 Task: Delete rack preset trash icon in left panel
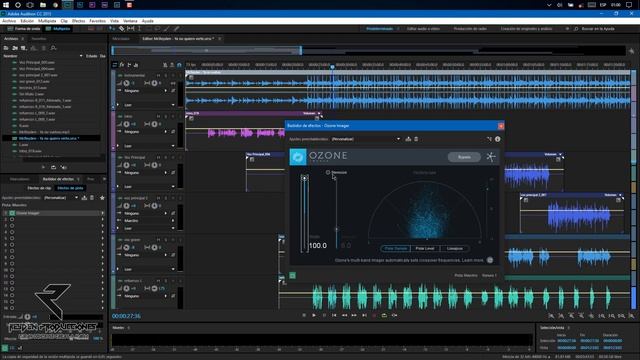tap(92, 198)
